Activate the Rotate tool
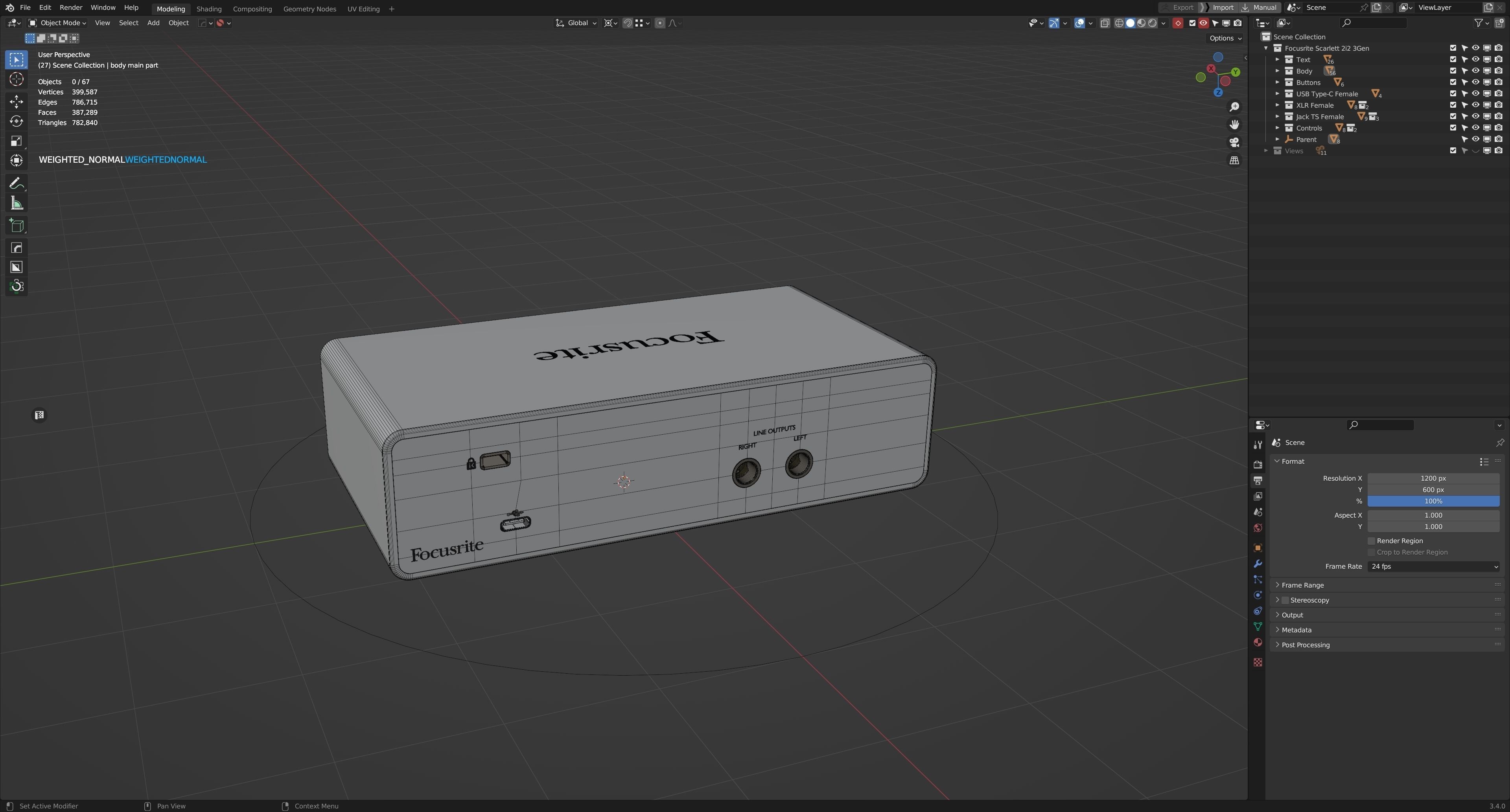Viewport: 1510px width, 812px height. click(x=17, y=121)
